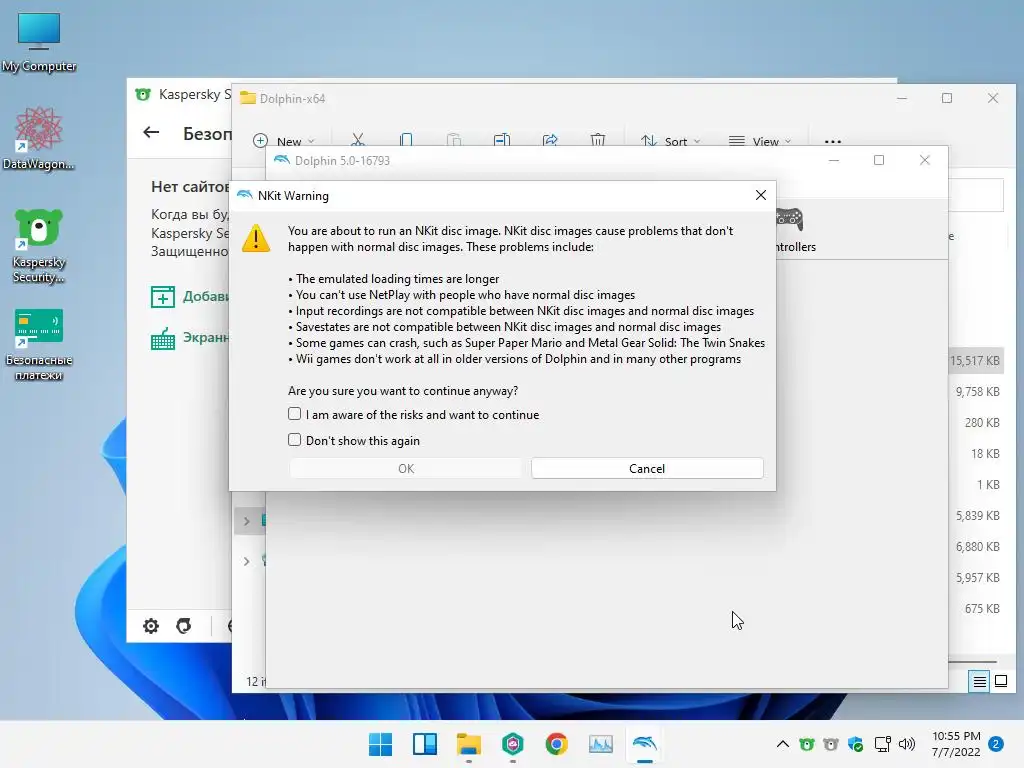Open the New menu in File Explorer
1024x768 pixels.
(283, 141)
